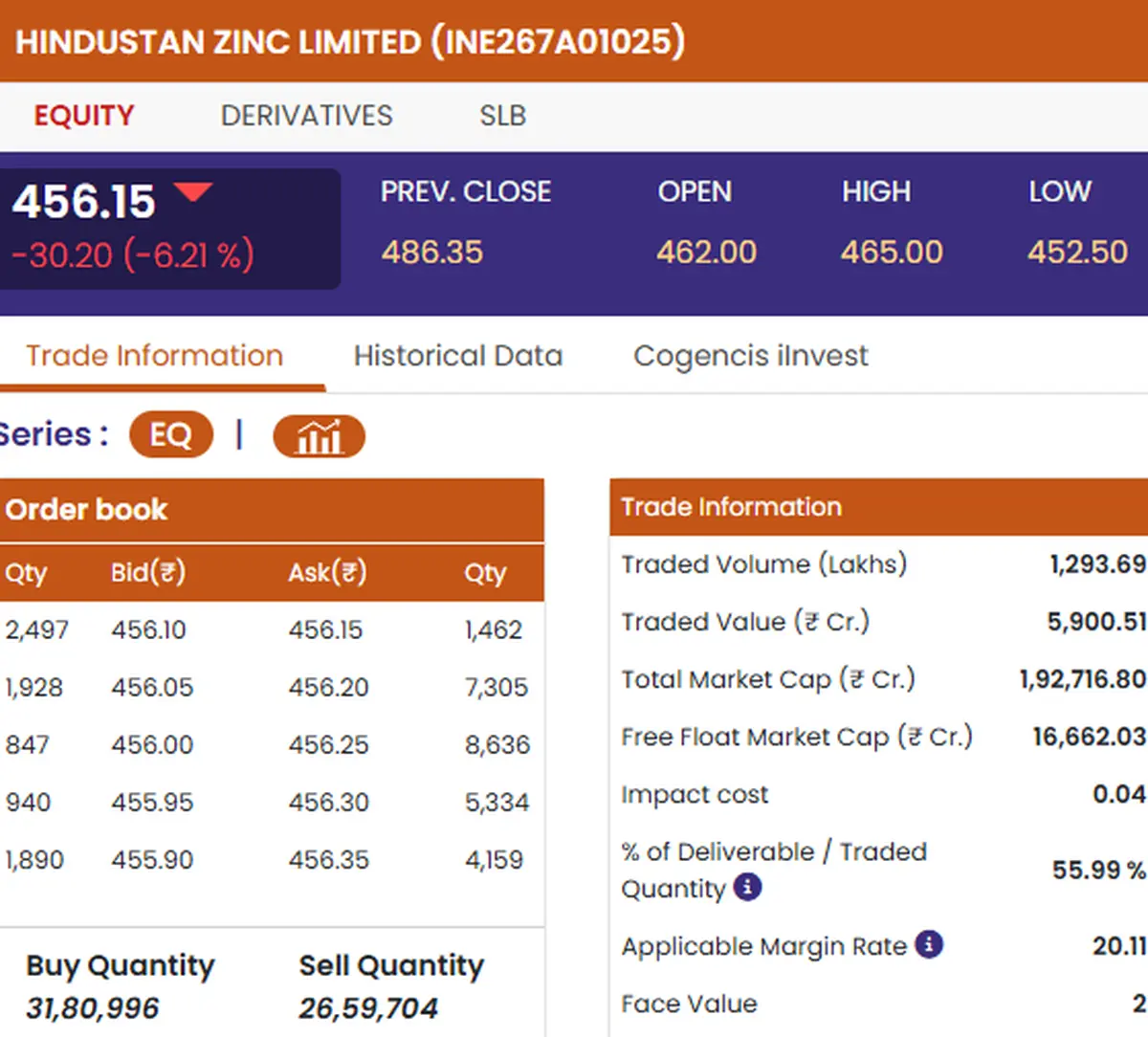Show info for Deliverable / Traded Quantity
This screenshot has width=1148, height=1037.
(747, 888)
